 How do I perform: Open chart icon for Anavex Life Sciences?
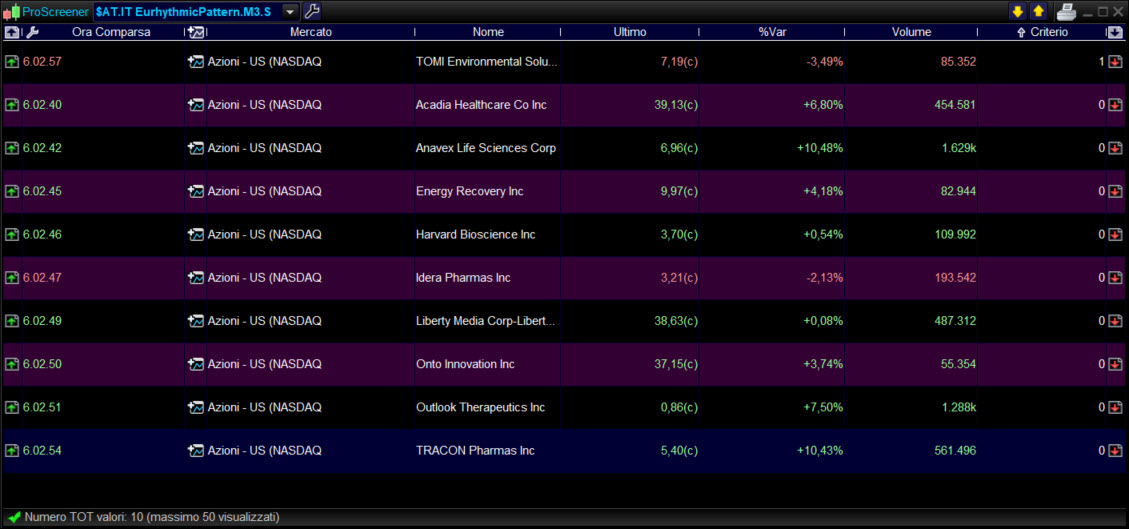tap(196, 148)
